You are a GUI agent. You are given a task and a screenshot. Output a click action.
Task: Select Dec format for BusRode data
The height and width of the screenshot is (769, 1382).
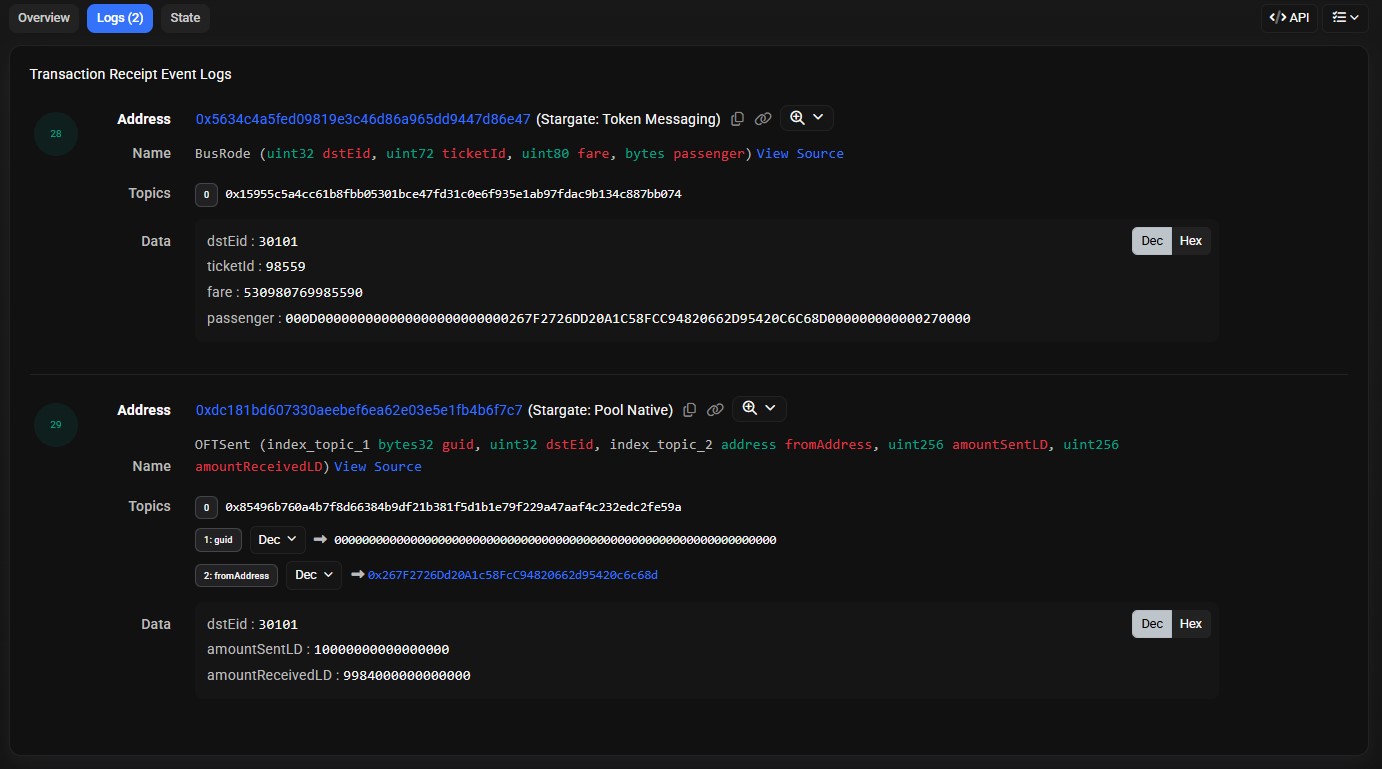[x=1152, y=241]
